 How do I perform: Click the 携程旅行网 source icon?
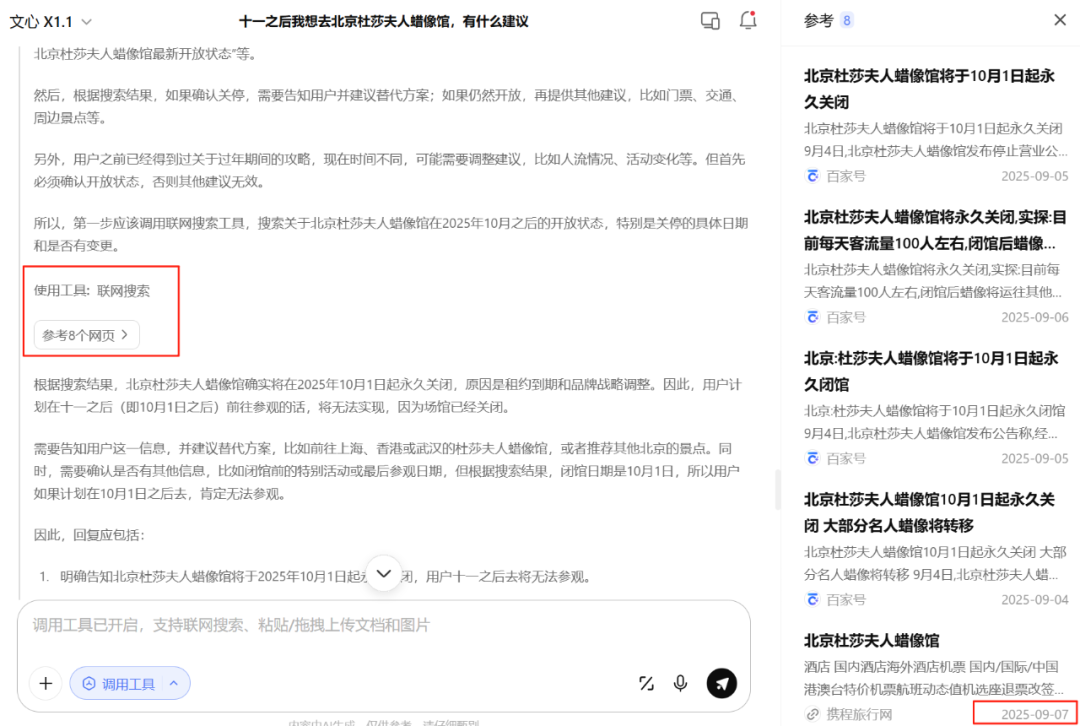pos(812,713)
